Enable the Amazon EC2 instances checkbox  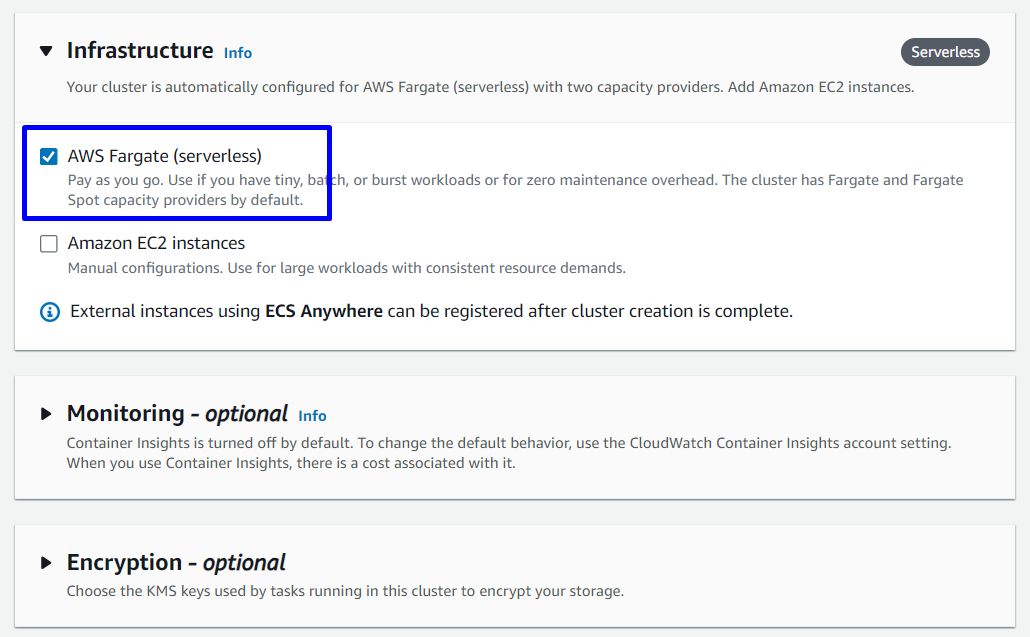(x=49, y=243)
